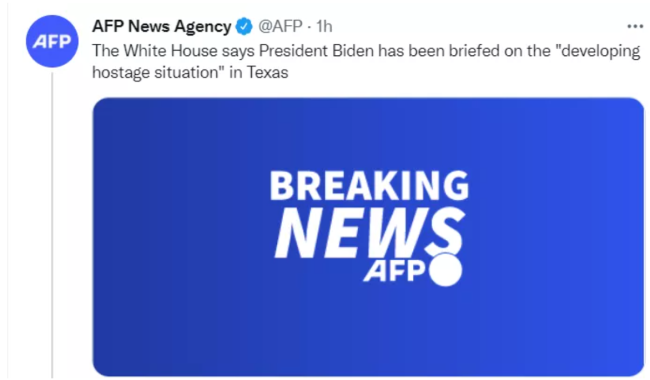This screenshot has width=650, height=380.
Task: Click the word Texas in the tweet
Action: [x=267, y=73]
